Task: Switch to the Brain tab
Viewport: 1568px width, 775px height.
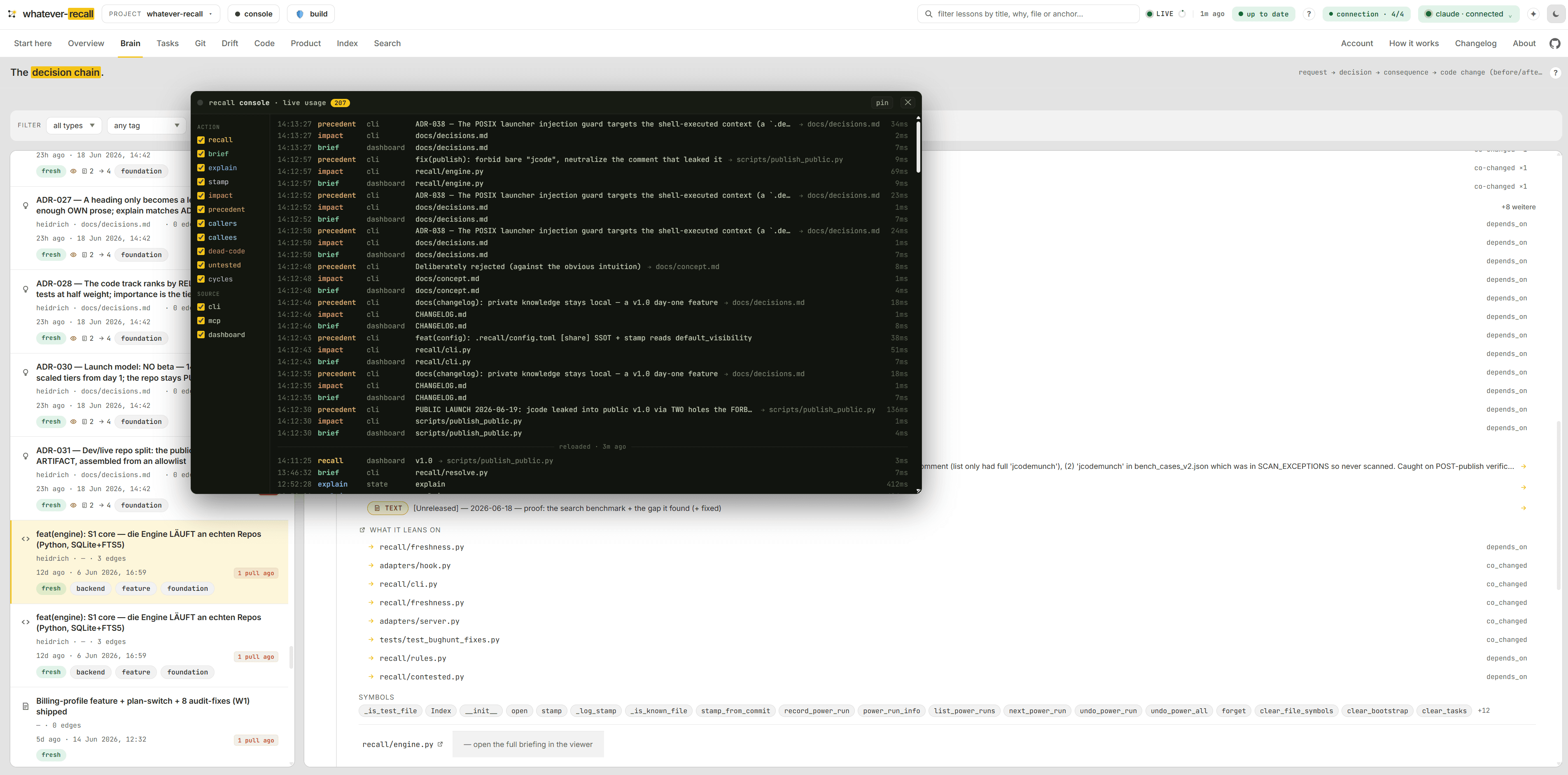Action: pos(130,43)
